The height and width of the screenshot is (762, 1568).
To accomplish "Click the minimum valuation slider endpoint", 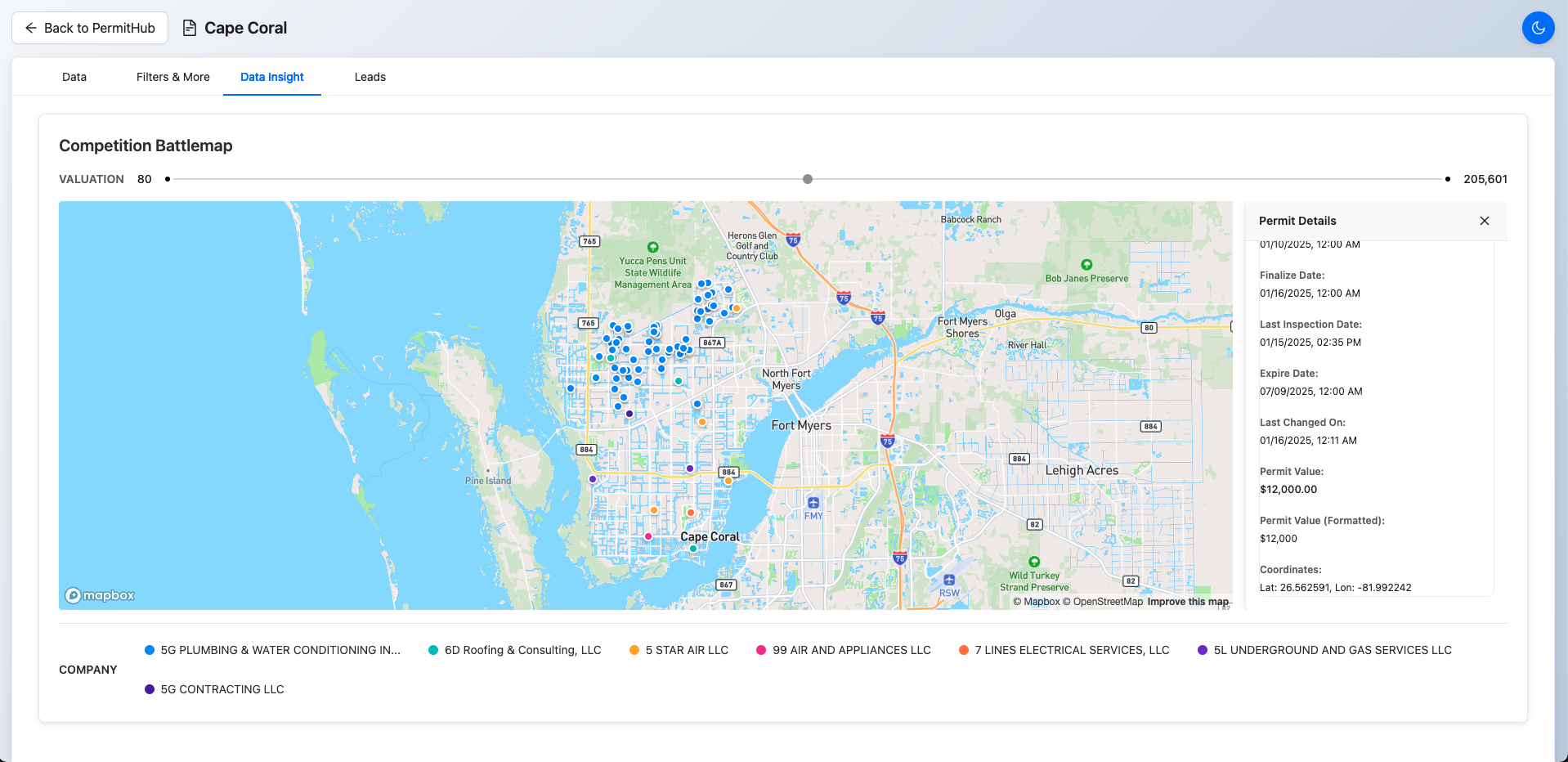I will (168, 179).
